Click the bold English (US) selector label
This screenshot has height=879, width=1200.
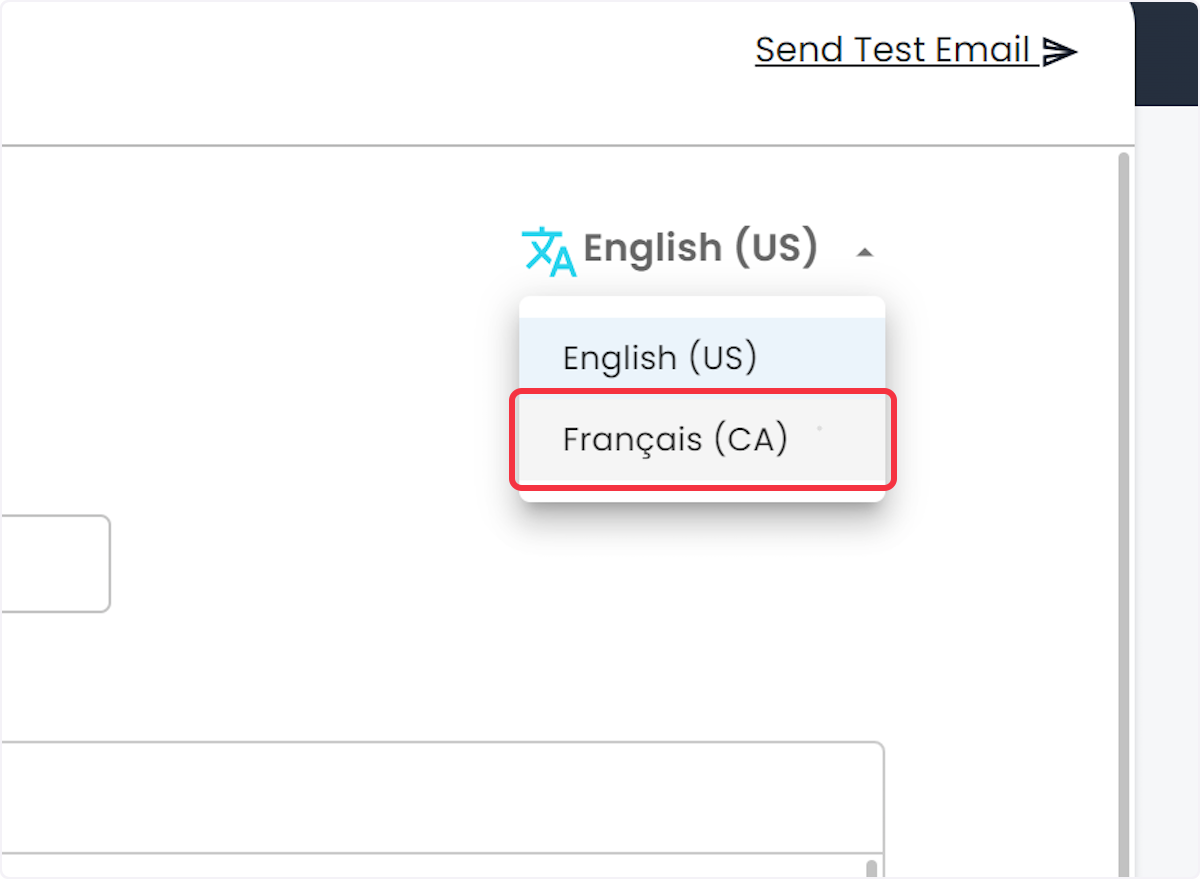coord(700,247)
